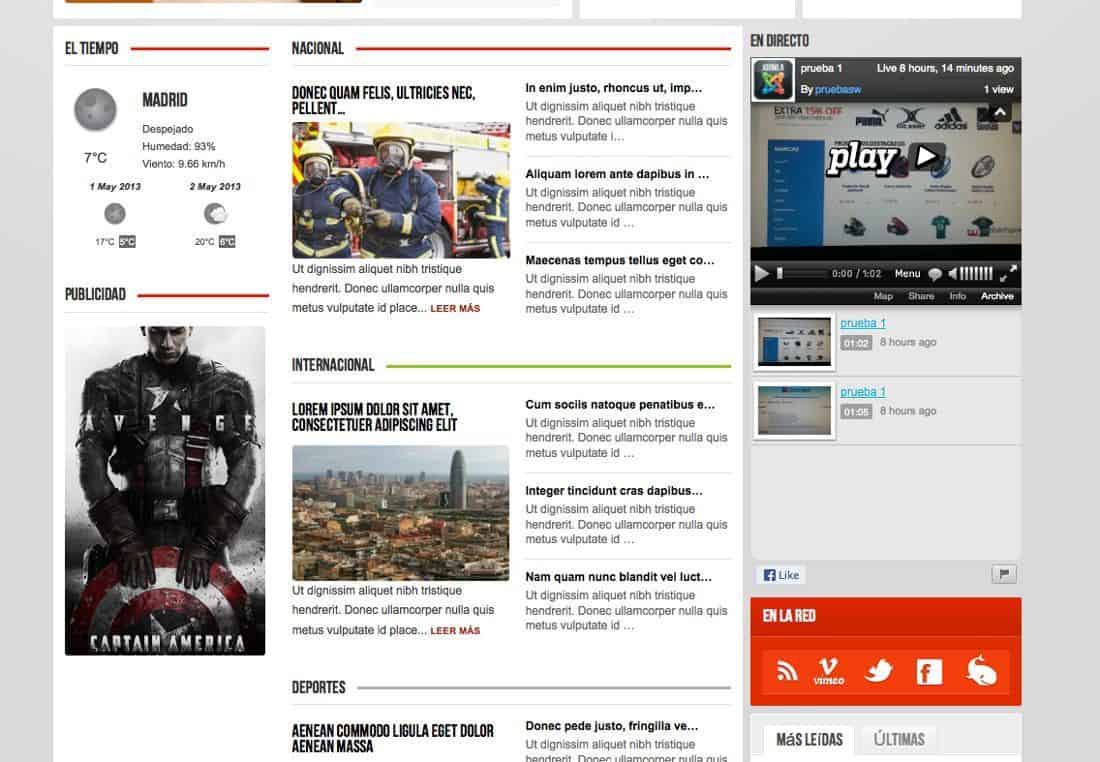Open the firefighters article image
The height and width of the screenshot is (762, 1100).
tap(401, 190)
